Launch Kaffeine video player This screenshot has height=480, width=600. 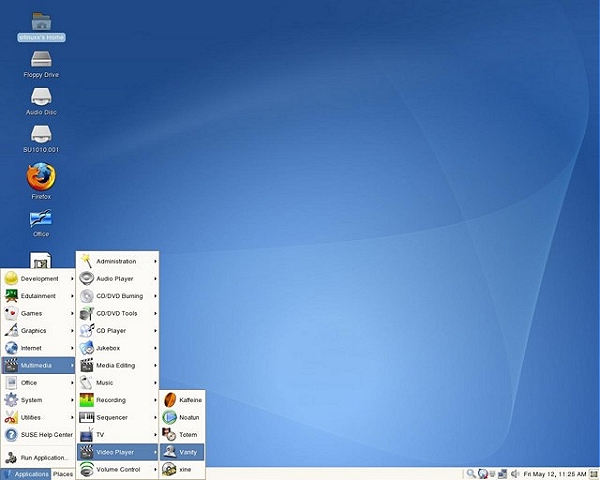point(189,400)
